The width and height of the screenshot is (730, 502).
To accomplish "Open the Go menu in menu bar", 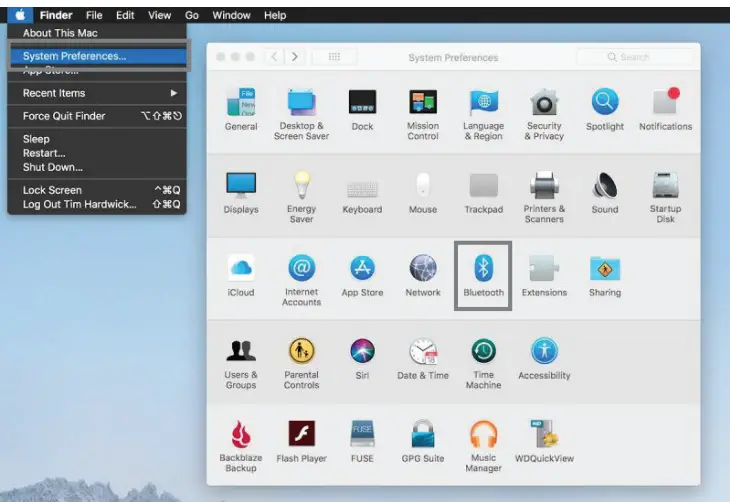I will tap(192, 15).
